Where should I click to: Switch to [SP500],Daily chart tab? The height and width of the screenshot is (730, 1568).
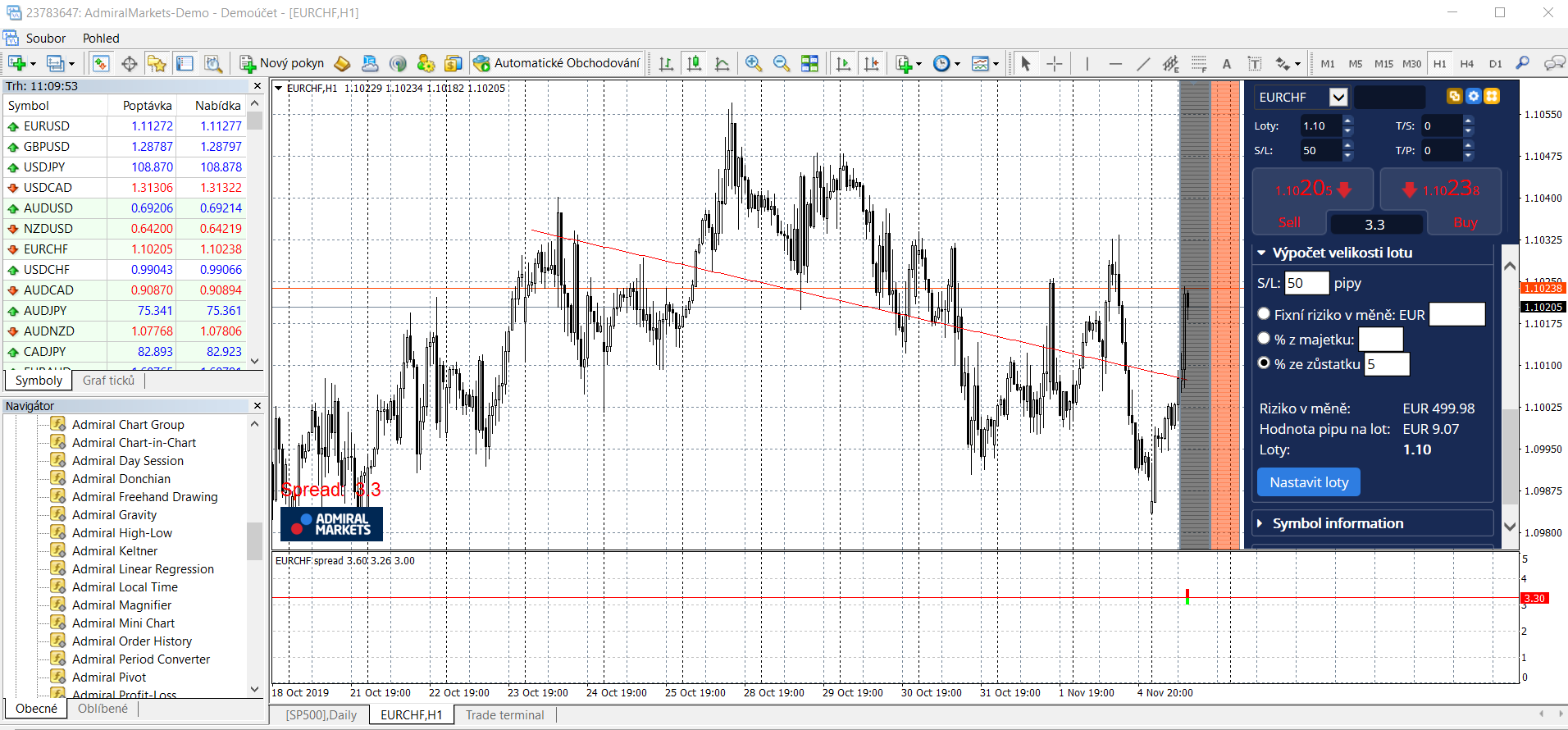point(321,715)
